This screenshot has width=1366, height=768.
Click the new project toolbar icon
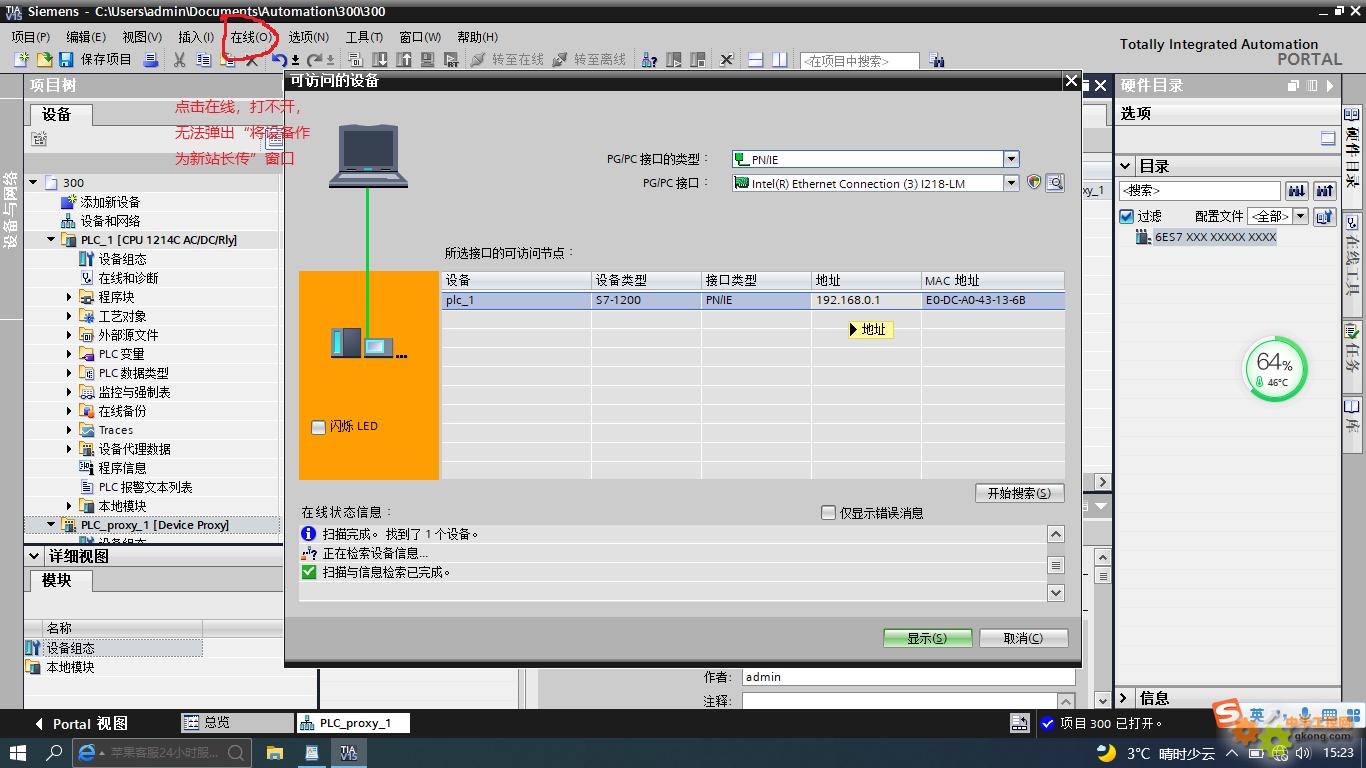(21, 60)
